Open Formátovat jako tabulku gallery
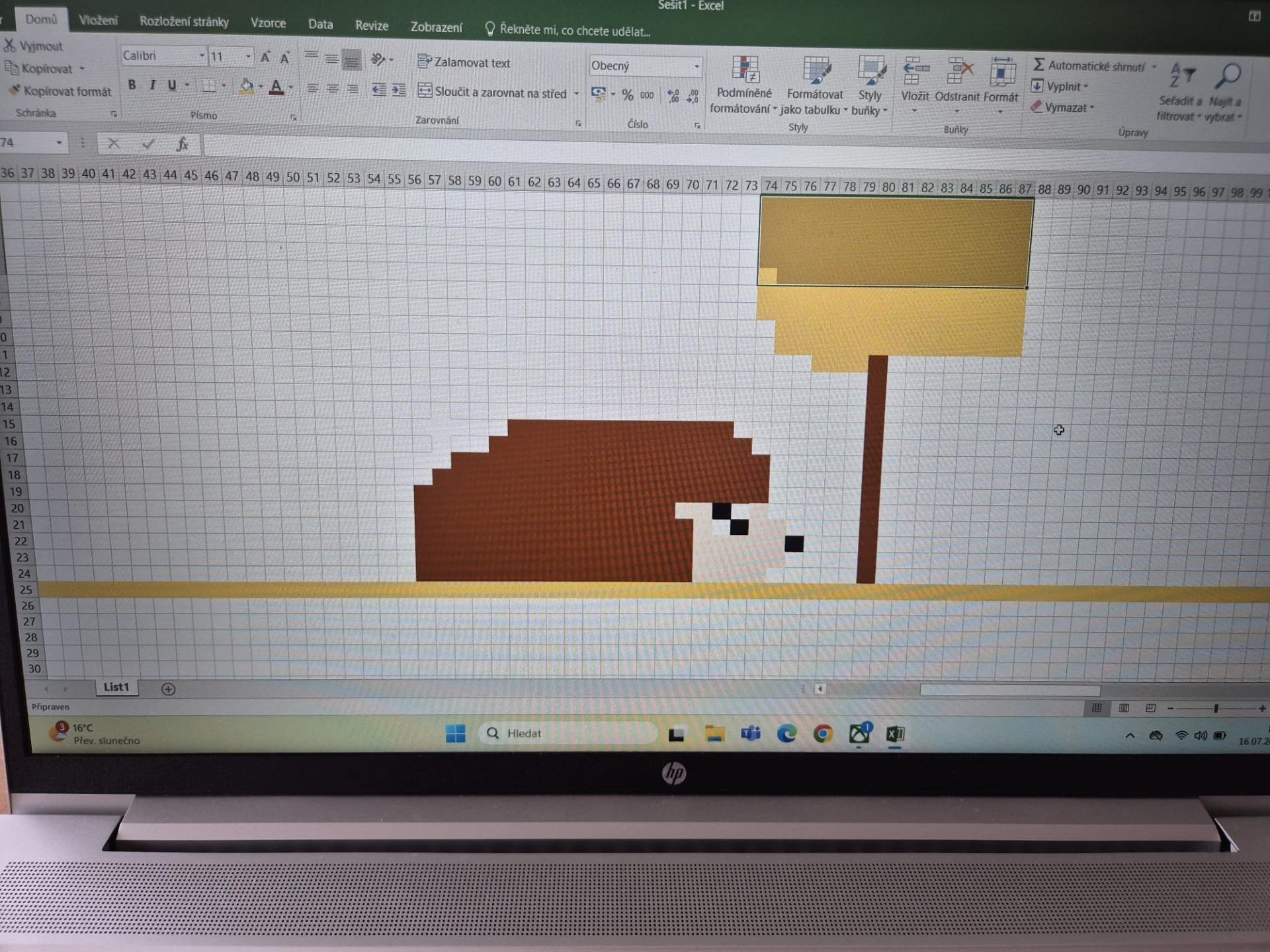 click(x=814, y=87)
